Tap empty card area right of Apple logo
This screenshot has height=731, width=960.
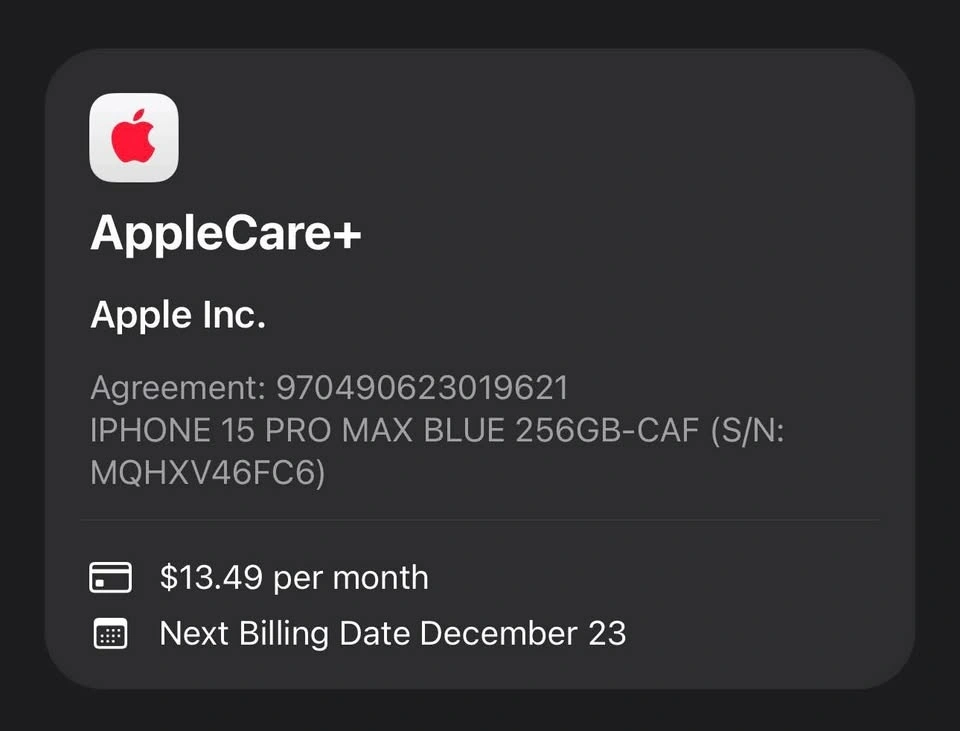tap(540, 138)
